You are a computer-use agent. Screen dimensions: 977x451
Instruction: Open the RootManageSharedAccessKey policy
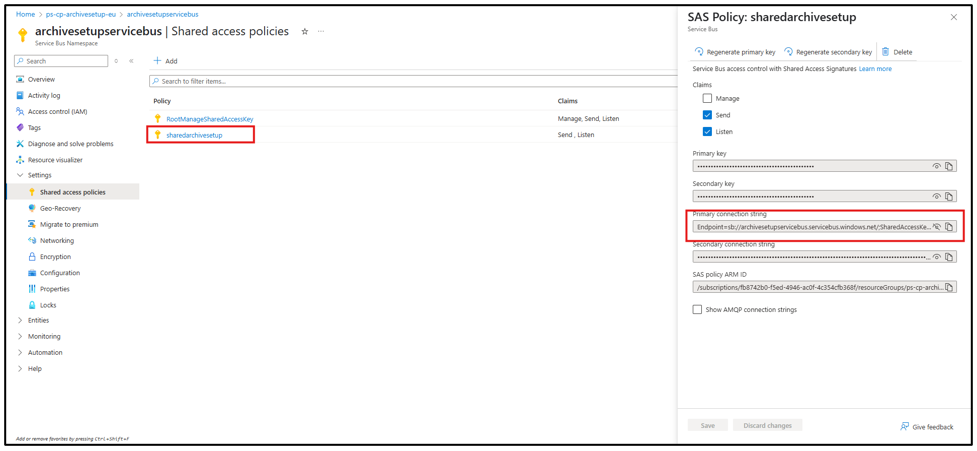pos(209,119)
